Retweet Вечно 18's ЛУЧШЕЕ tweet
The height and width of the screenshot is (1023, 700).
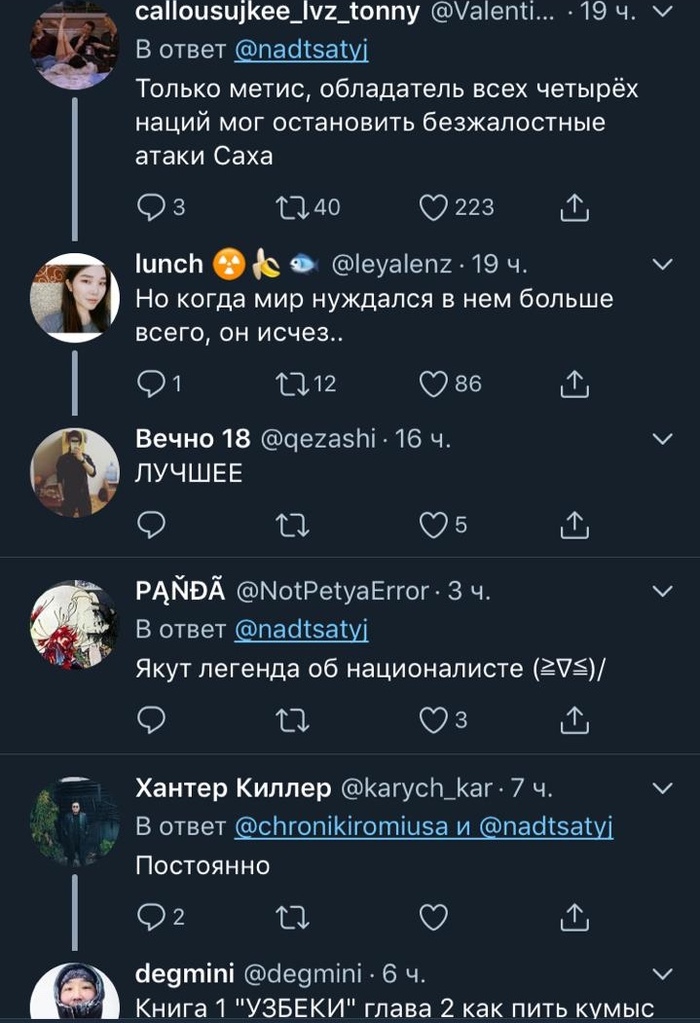pyautogui.click(x=292, y=524)
